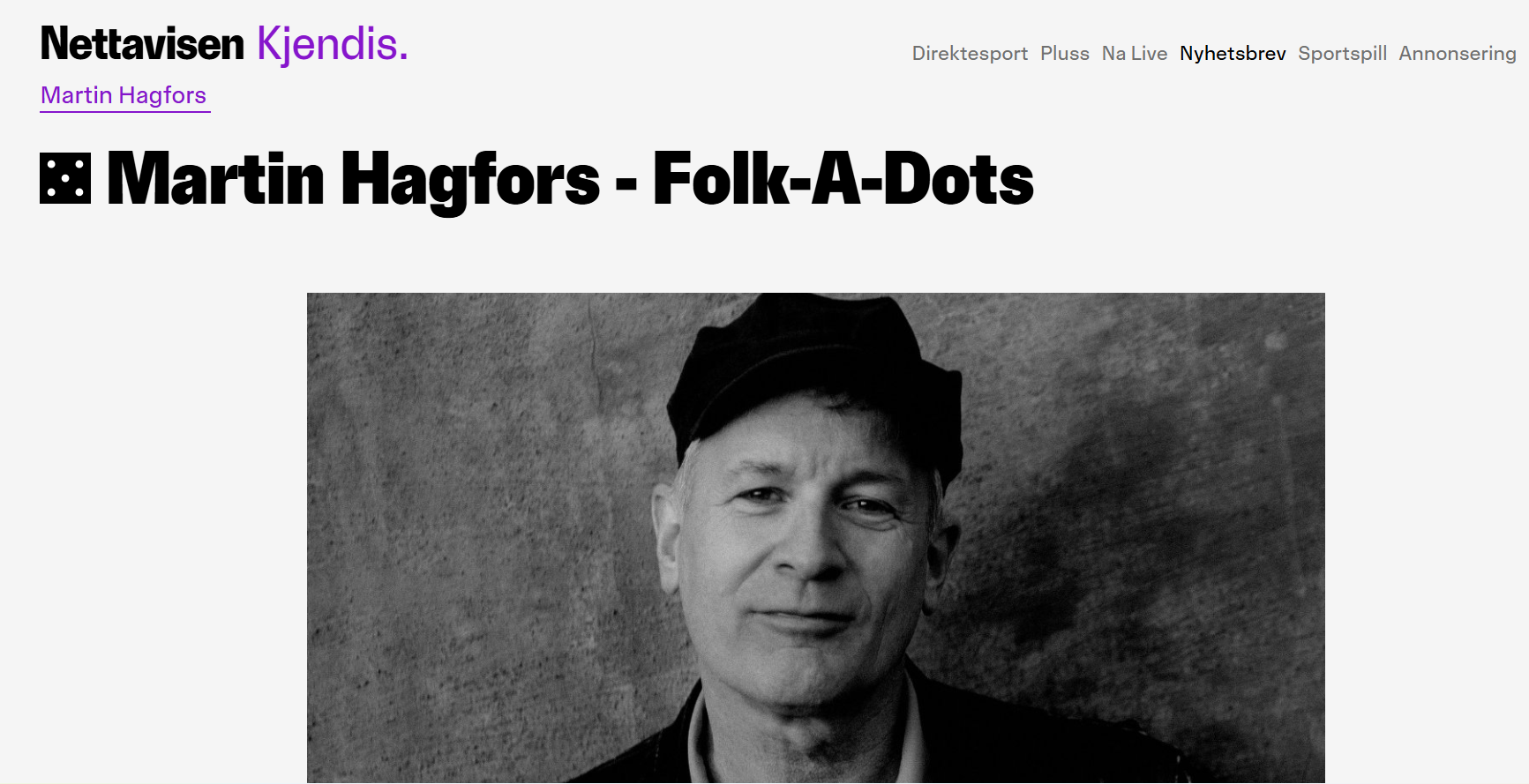Click the dice-five review rating icon
This screenshot has width=1529, height=784.
(x=65, y=178)
